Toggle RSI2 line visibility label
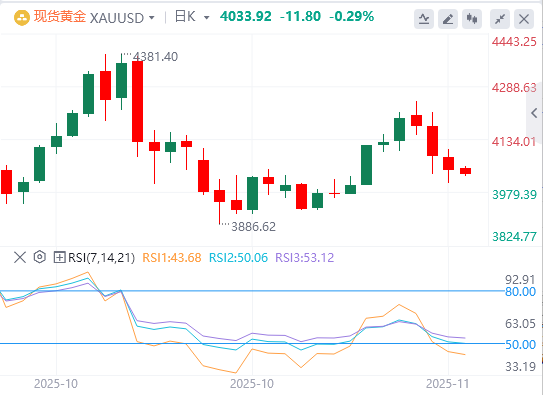This screenshot has height=395, width=543. (238, 258)
